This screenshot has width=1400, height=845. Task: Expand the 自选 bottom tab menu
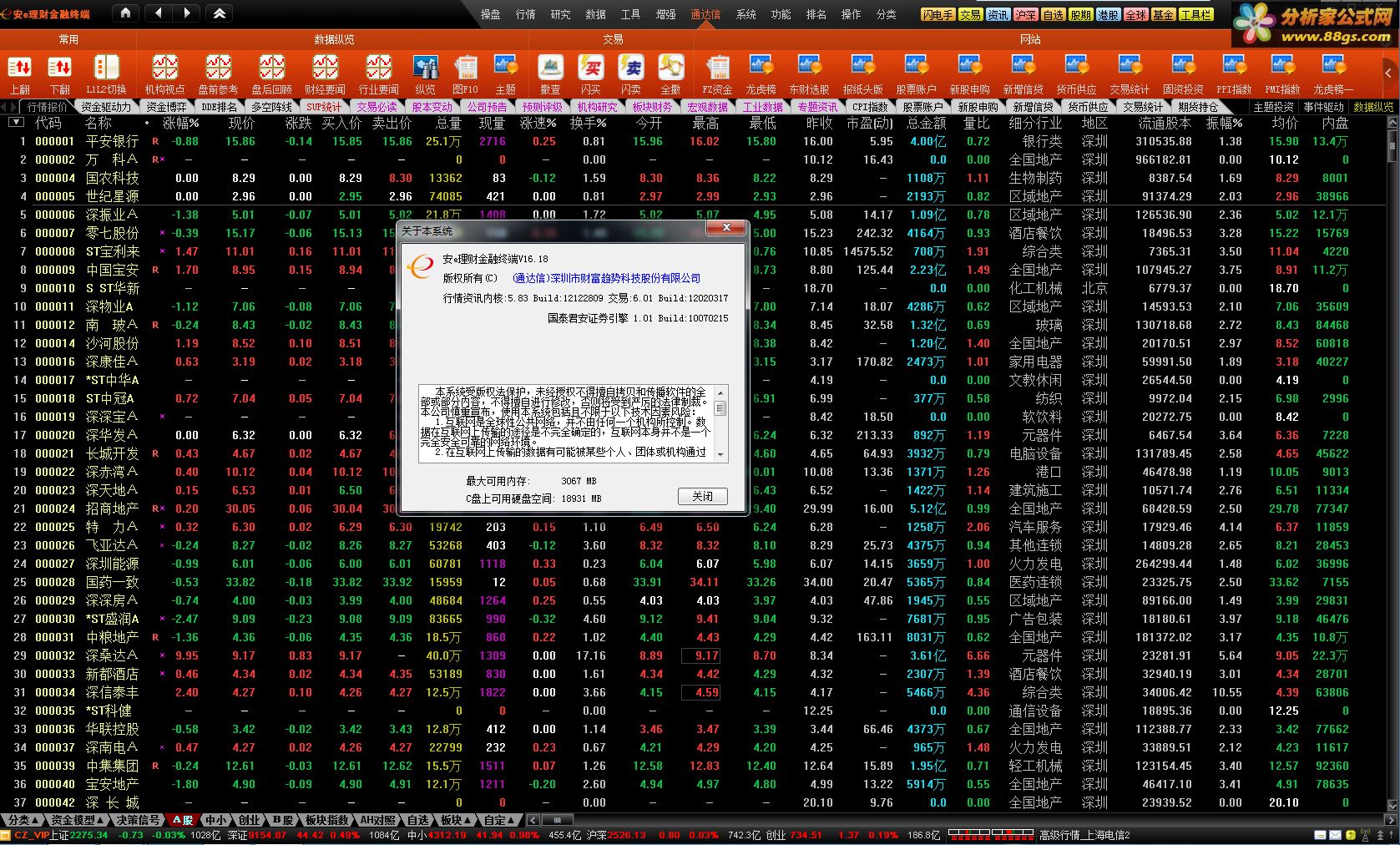417,820
